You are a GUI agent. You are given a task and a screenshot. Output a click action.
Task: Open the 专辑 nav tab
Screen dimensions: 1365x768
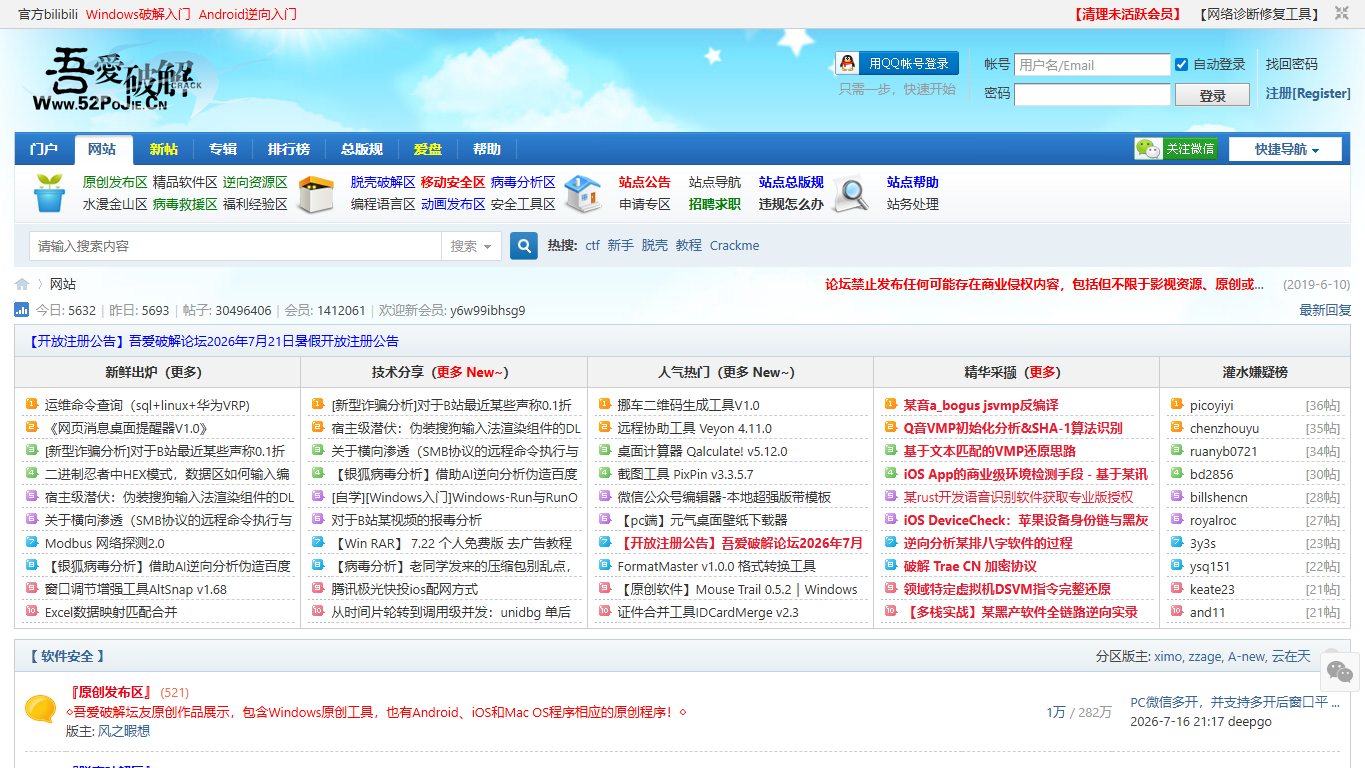pyautogui.click(x=223, y=149)
